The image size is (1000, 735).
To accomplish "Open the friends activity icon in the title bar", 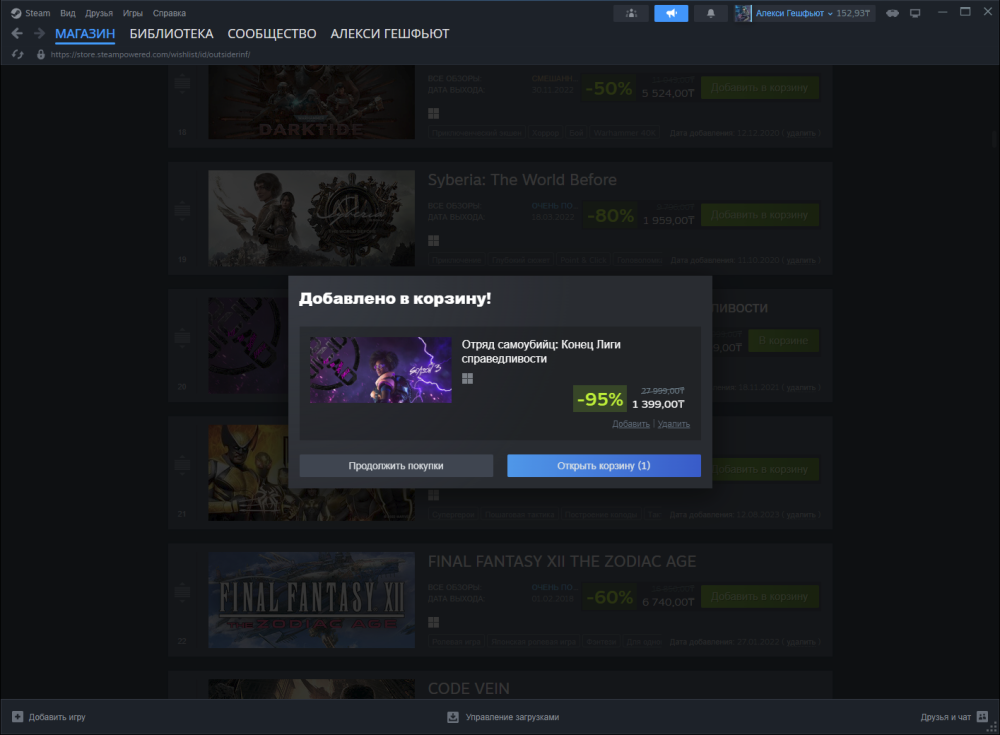I will (x=631, y=13).
